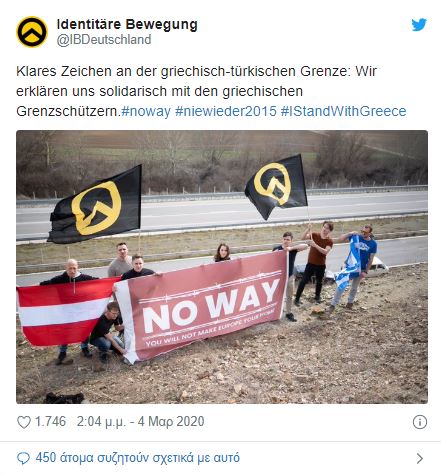Click the 1.746 likes count

coord(50,422)
